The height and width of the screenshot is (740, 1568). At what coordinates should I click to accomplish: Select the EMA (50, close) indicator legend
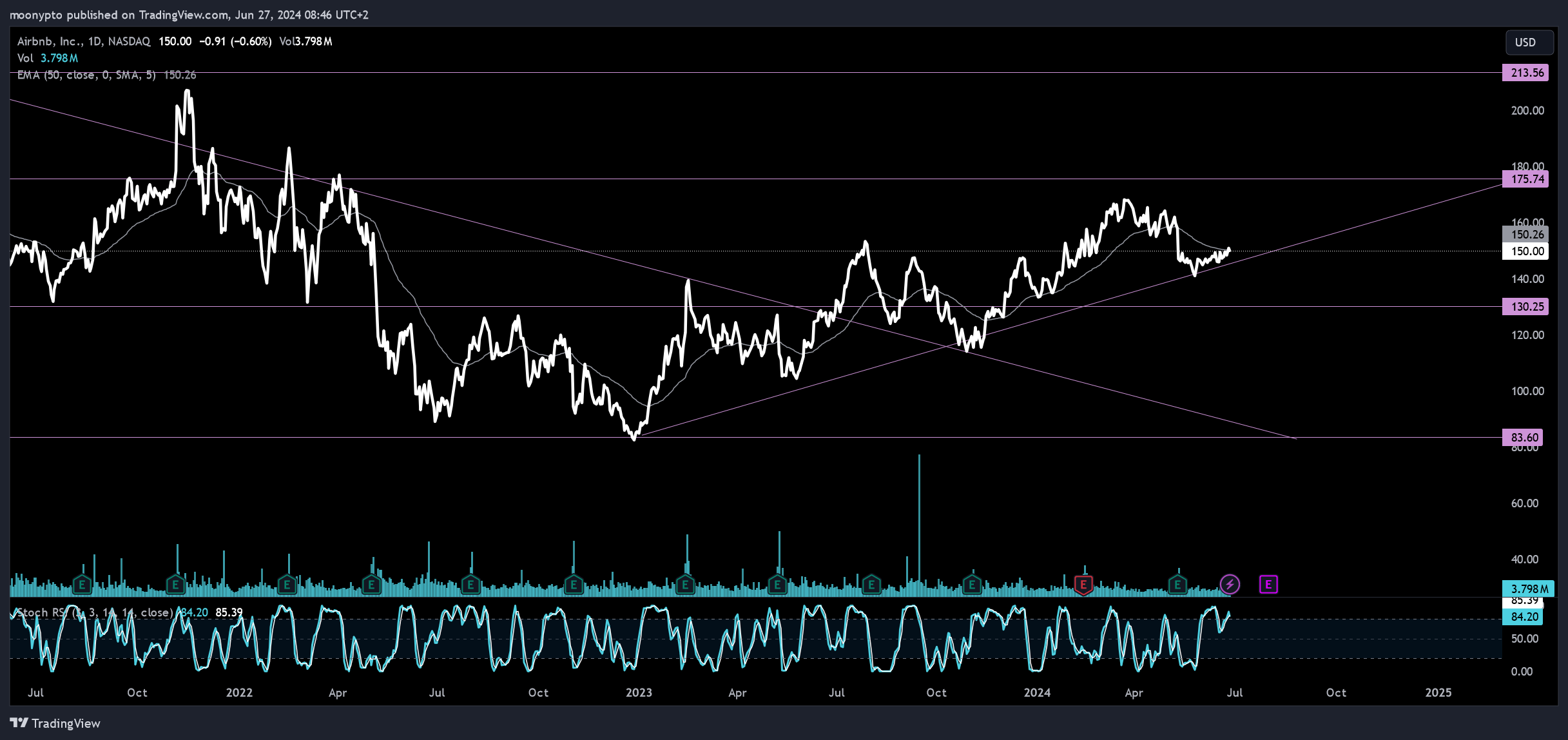pos(106,75)
